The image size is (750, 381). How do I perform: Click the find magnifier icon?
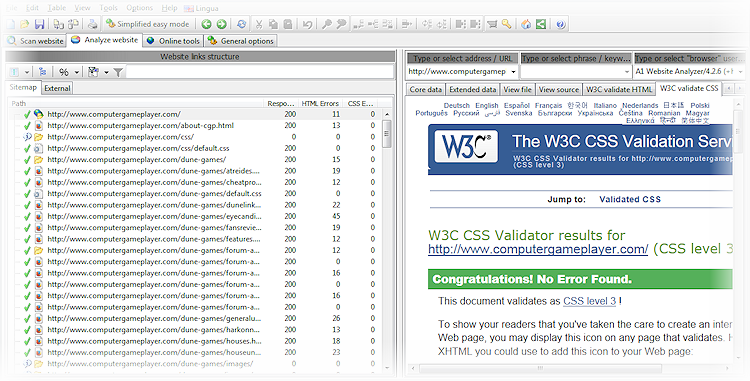click(x=327, y=24)
